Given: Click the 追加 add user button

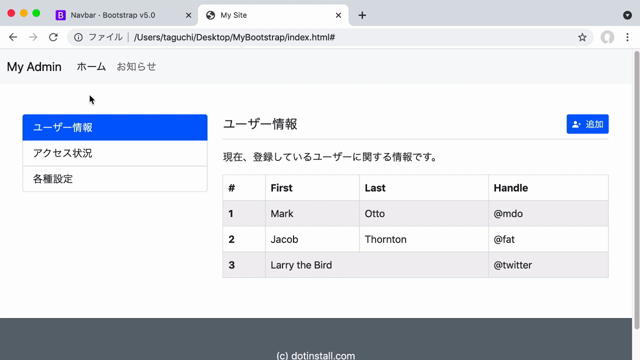Looking at the screenshot, I should (x=587, y=124).
